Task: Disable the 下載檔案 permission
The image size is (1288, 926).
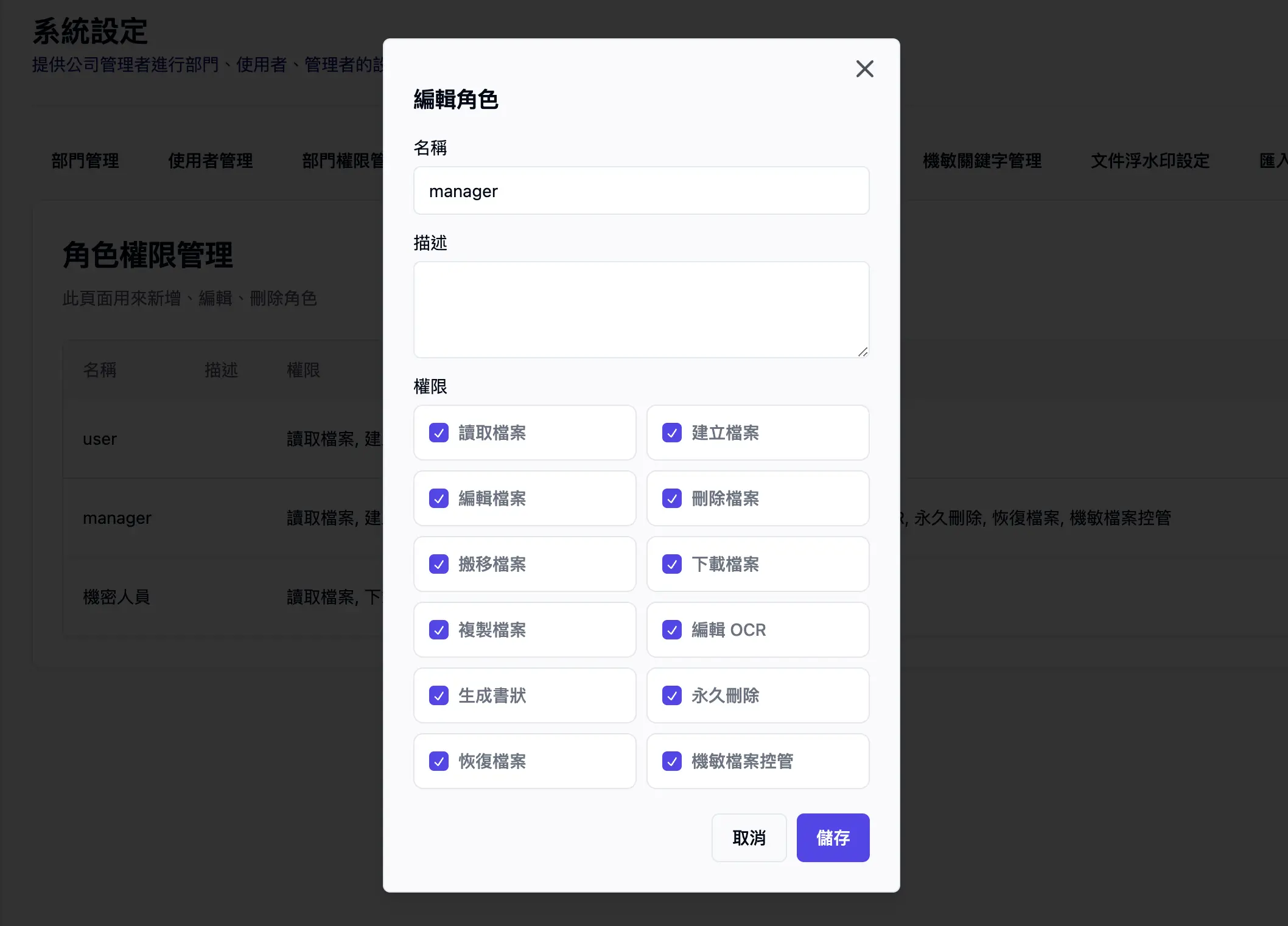Action: pyautogui.click(x=672, y=564)
